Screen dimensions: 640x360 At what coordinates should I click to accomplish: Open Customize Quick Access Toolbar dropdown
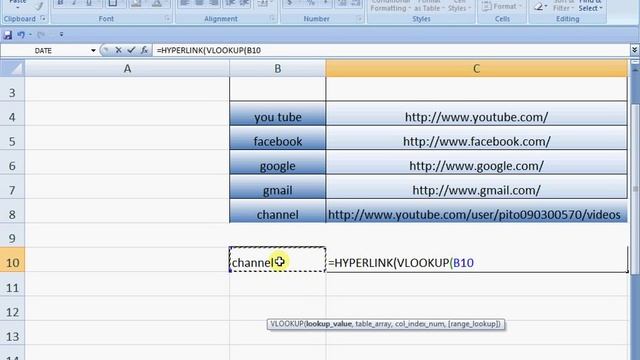(x=61, y=35)
